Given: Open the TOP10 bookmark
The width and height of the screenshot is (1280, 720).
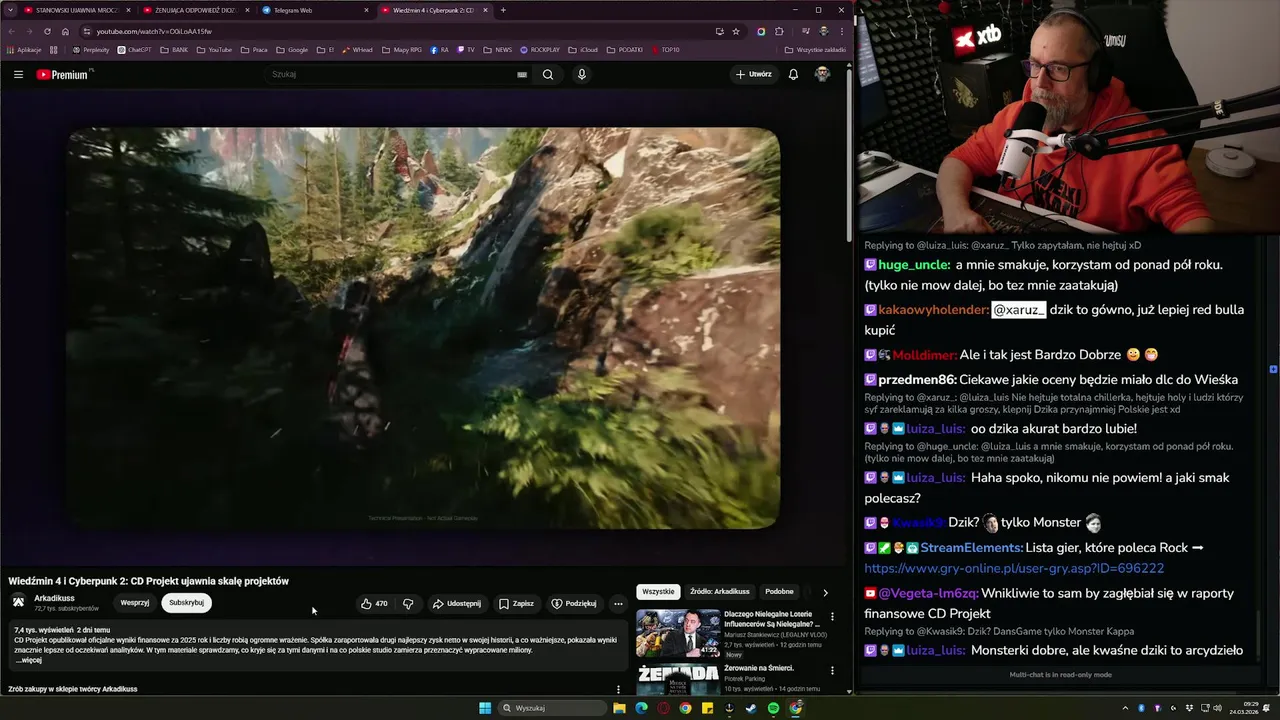Looking at the screenshot, I should [x=665, y=49].
